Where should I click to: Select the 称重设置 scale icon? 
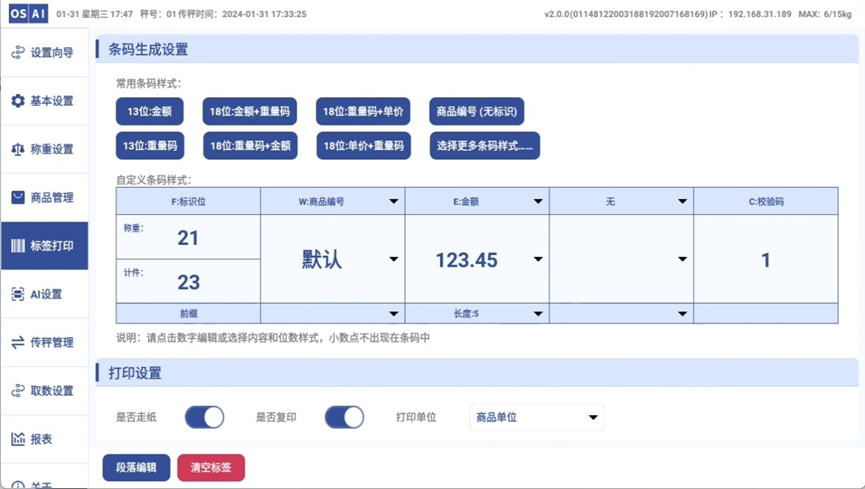(x=18, y=149)
